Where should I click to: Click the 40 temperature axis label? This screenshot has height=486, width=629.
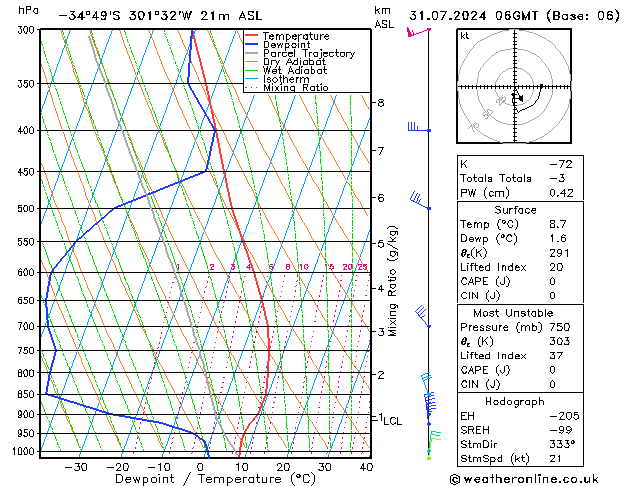click(x=366, y=467)
